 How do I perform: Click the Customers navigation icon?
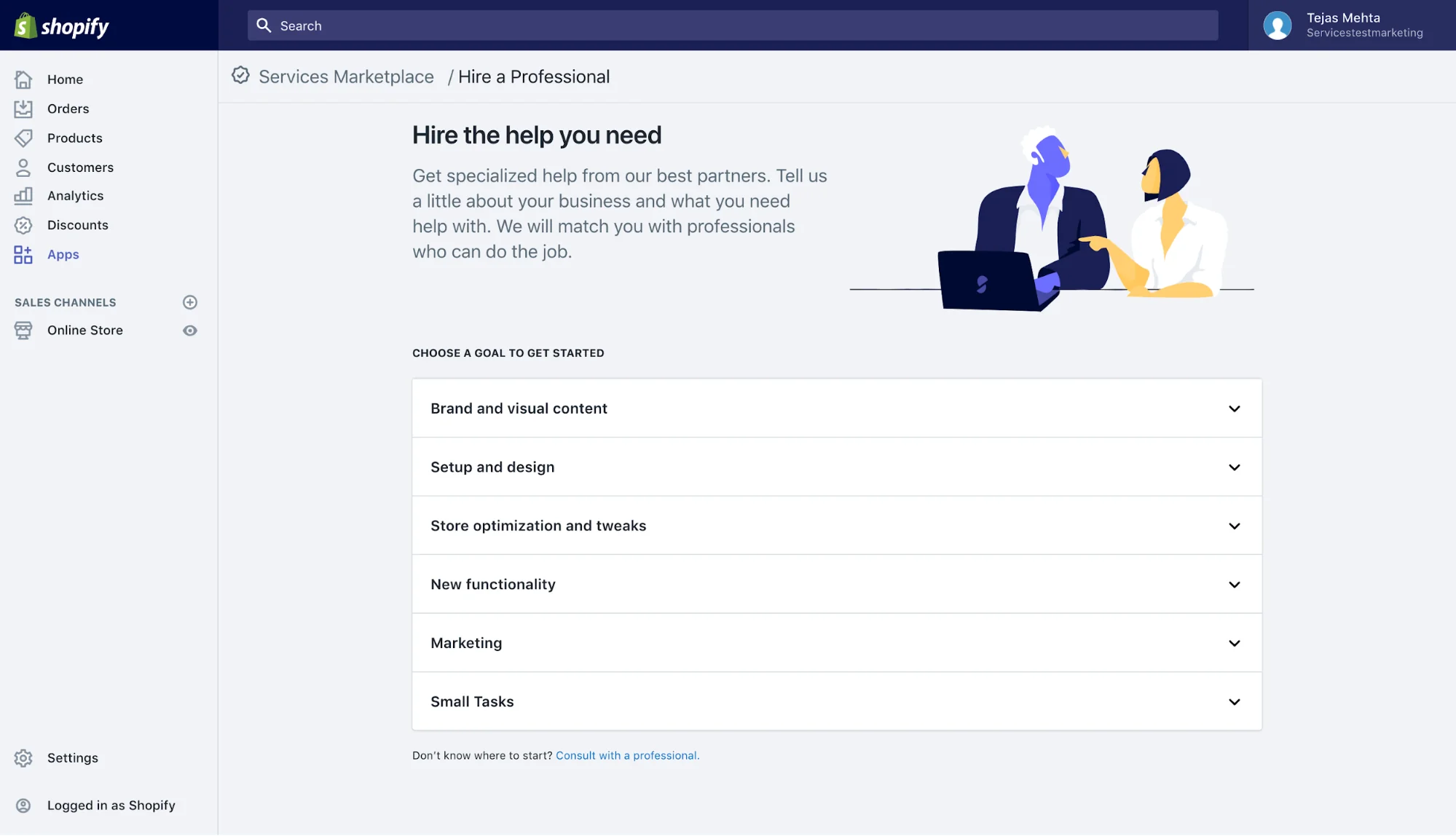(x=23, y=167)
